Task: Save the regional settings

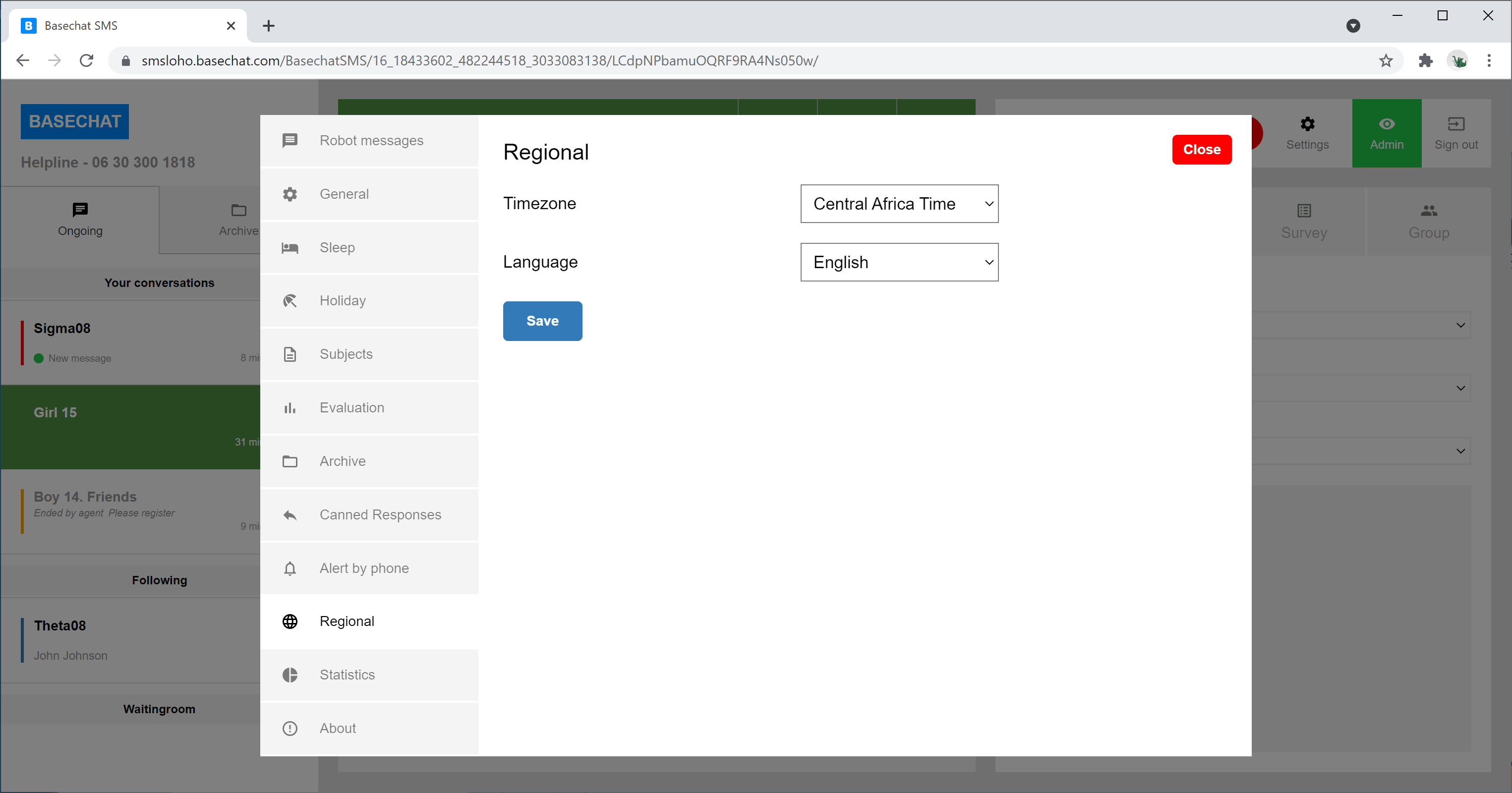Action: 542,321
